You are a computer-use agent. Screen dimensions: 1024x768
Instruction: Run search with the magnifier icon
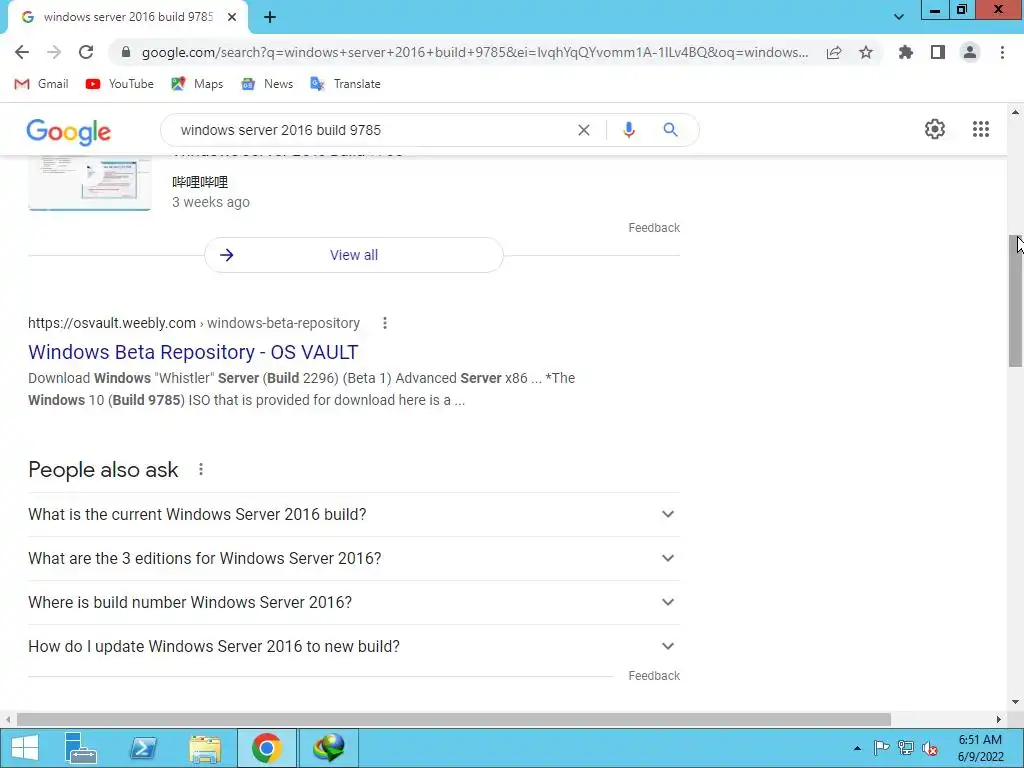tap(670, 130)
